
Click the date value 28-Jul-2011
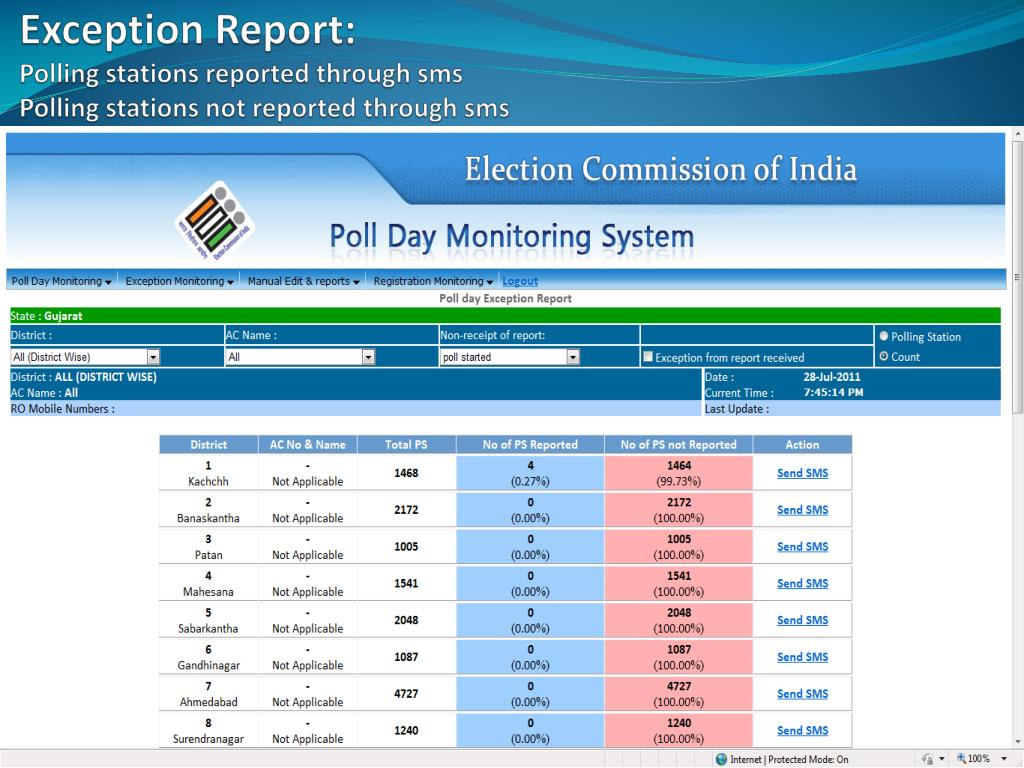[x=831, y=377]
